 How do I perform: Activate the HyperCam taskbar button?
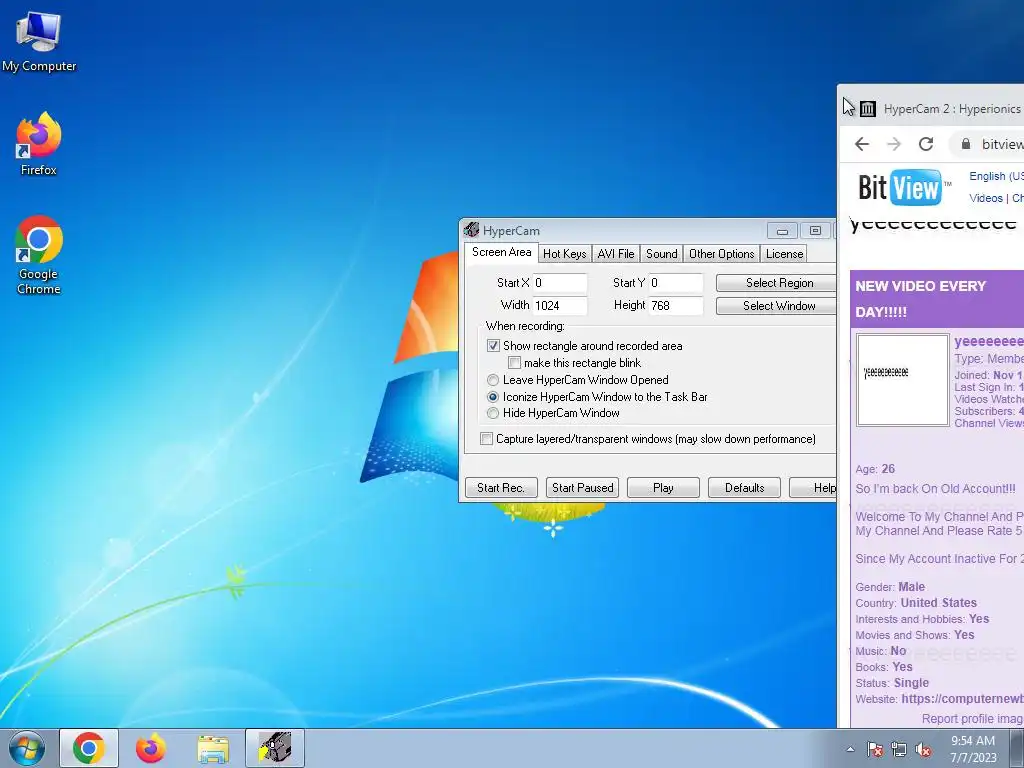(275, 748)
